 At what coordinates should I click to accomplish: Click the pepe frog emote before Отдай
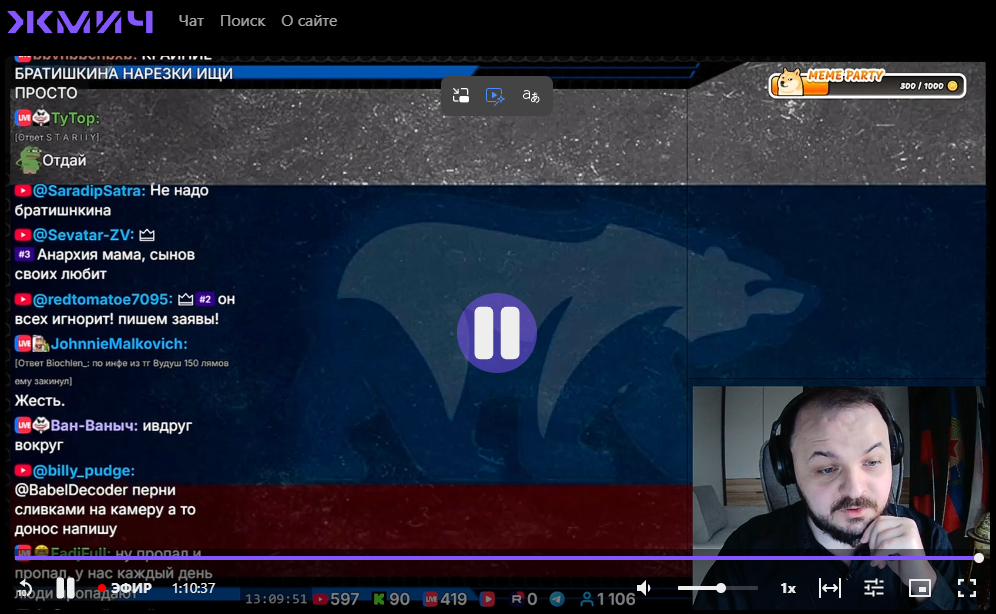coord(28,160)
